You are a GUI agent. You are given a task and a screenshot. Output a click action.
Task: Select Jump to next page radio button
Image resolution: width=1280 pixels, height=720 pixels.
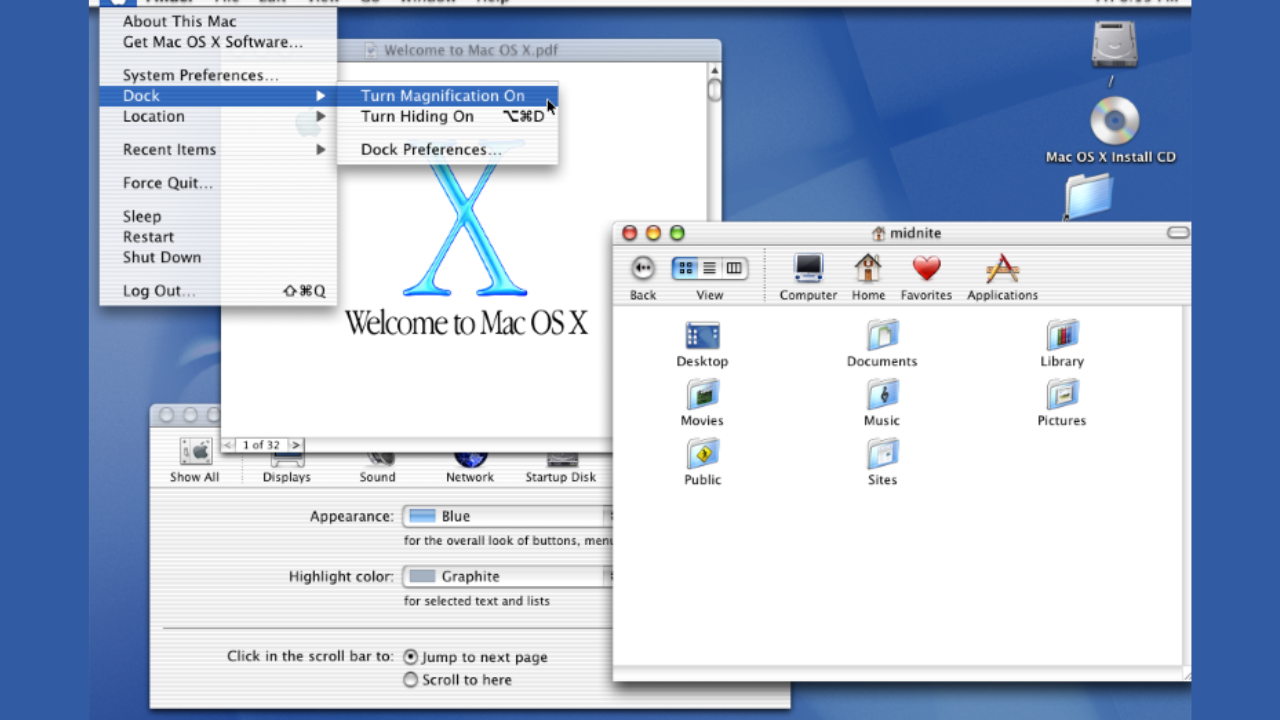pyautogui.click(x=410, y=657)
